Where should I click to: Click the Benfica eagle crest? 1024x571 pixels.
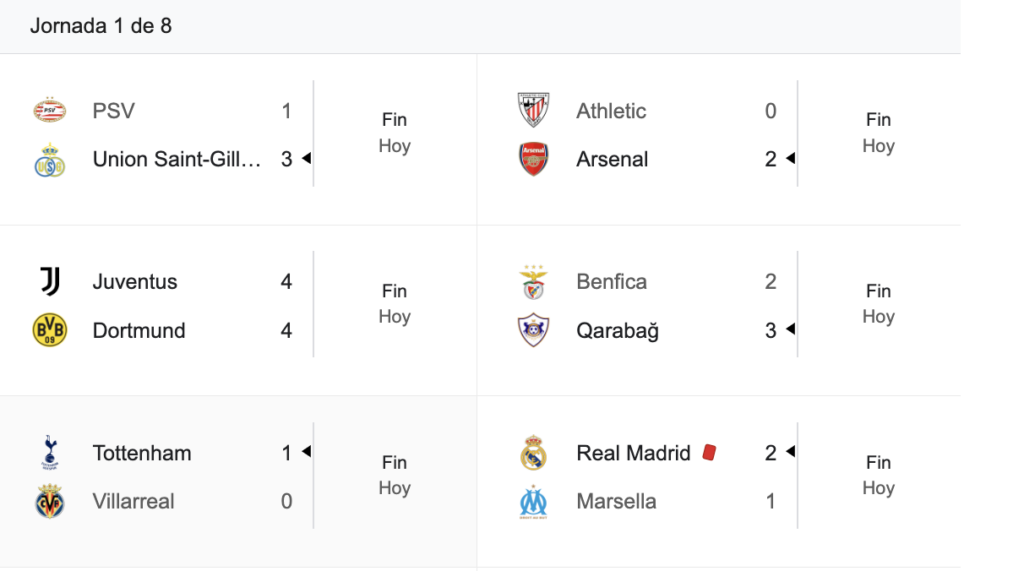tap(533, 282)
